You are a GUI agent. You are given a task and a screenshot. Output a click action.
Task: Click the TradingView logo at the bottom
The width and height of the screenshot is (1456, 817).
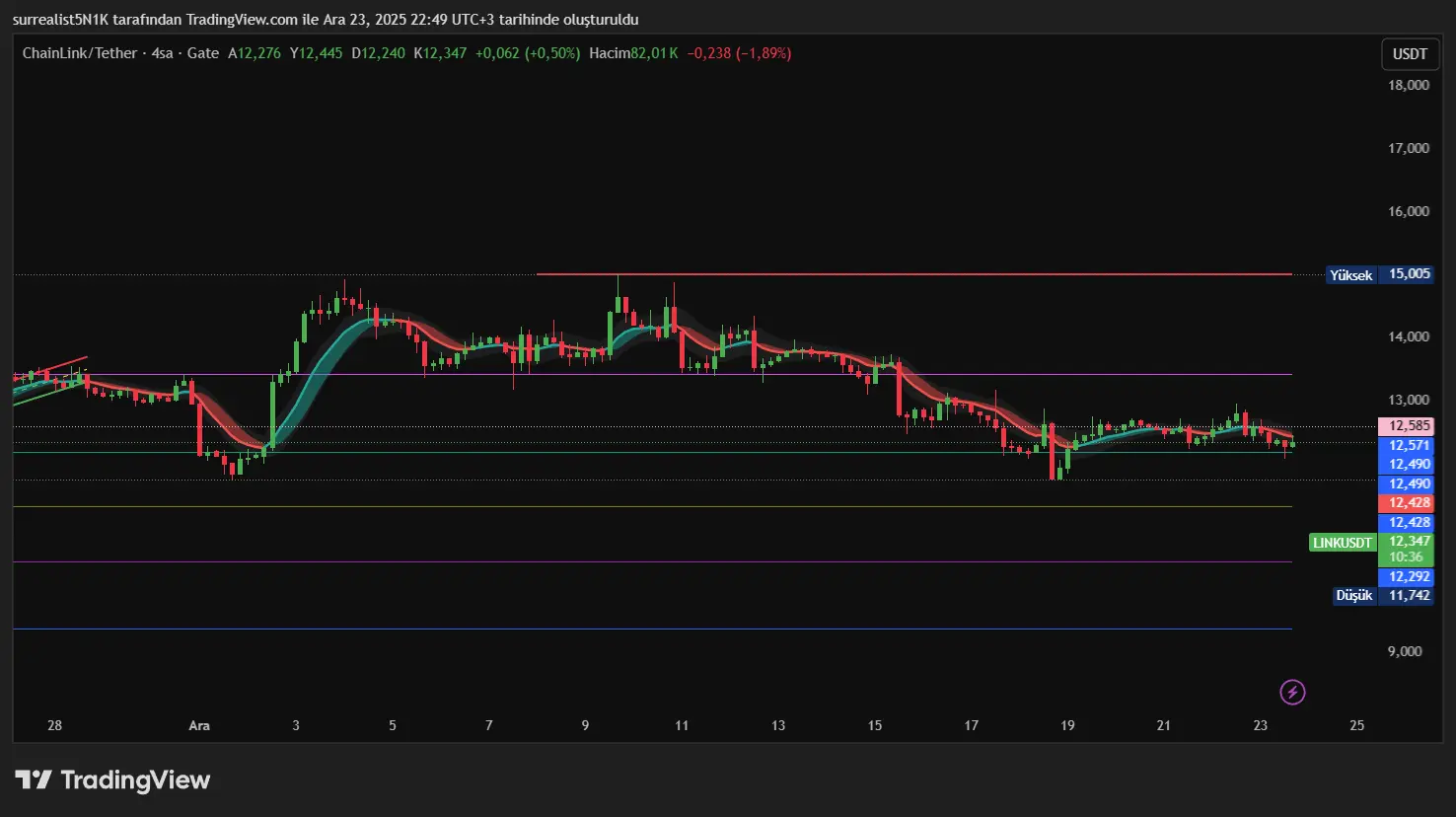[113, 780]
